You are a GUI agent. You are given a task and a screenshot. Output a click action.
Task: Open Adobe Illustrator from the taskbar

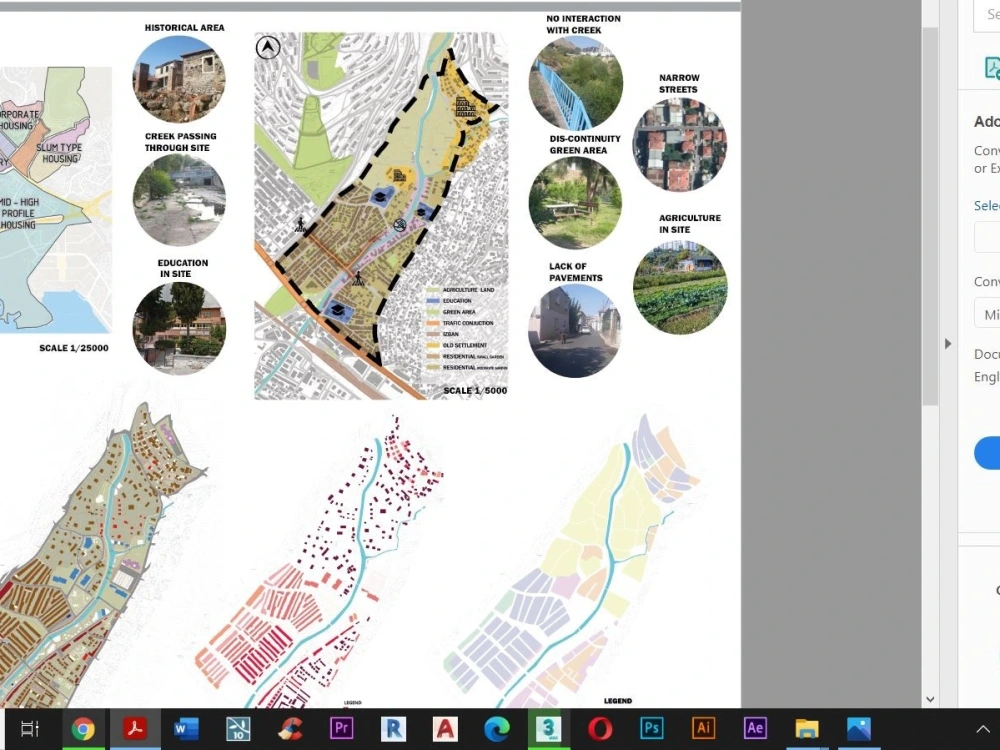click(703, 728)
